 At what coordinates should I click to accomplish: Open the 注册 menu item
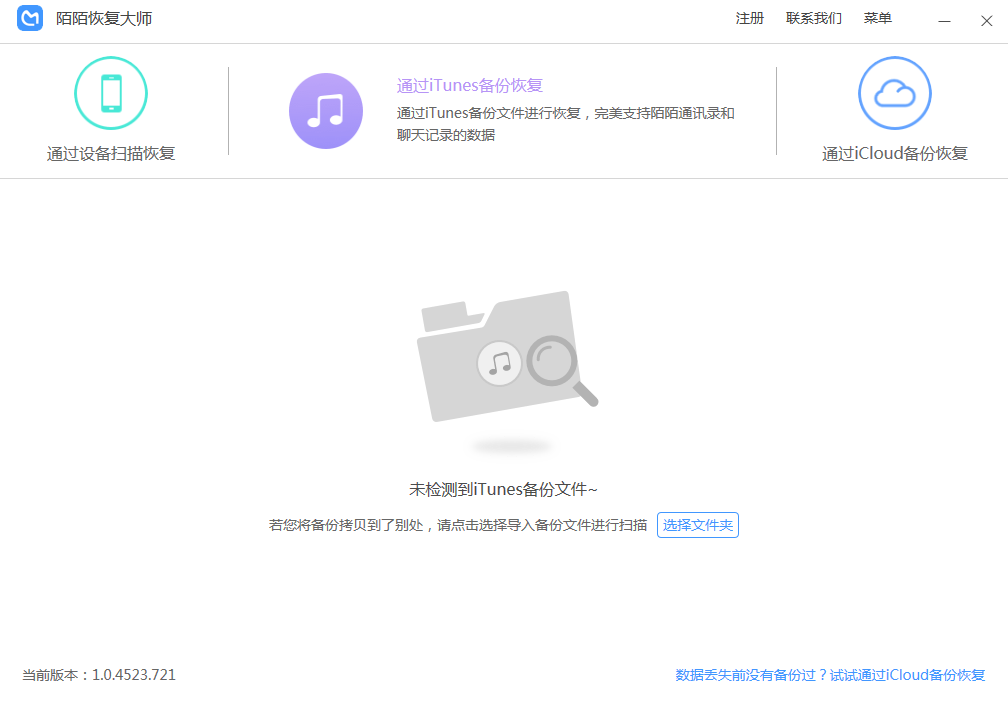(x=750, y=19)
